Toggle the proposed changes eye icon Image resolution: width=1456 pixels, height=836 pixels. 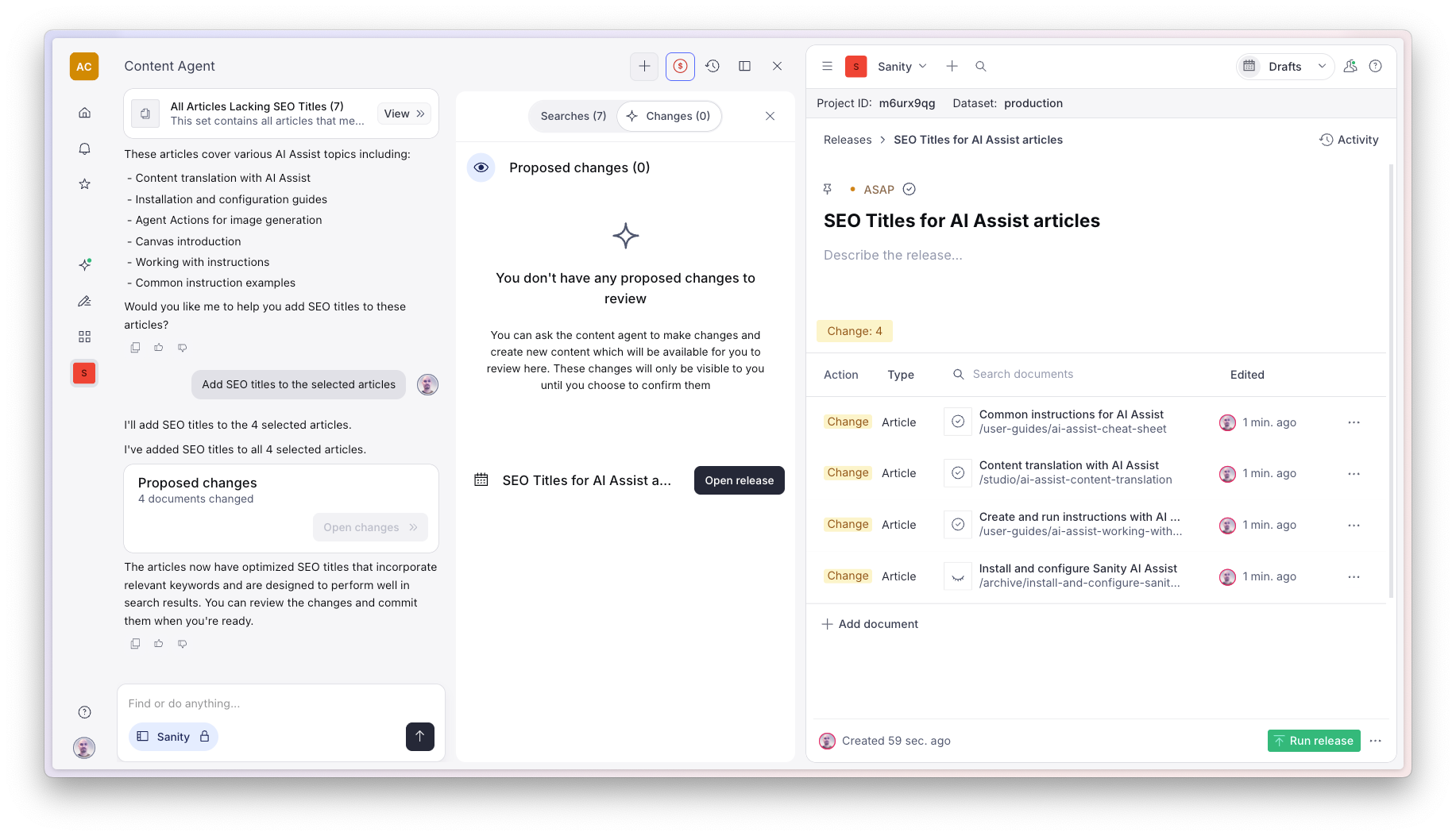point(481,168)
